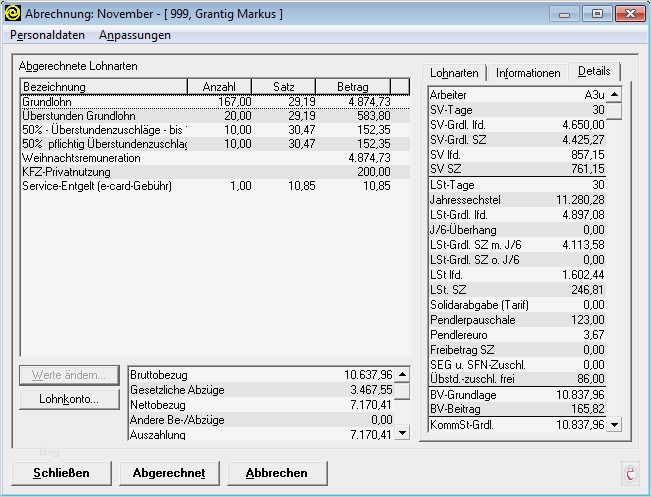651x497 pixels.
Task: Click the red e icon at bottom right
Action: coord(630,473)
